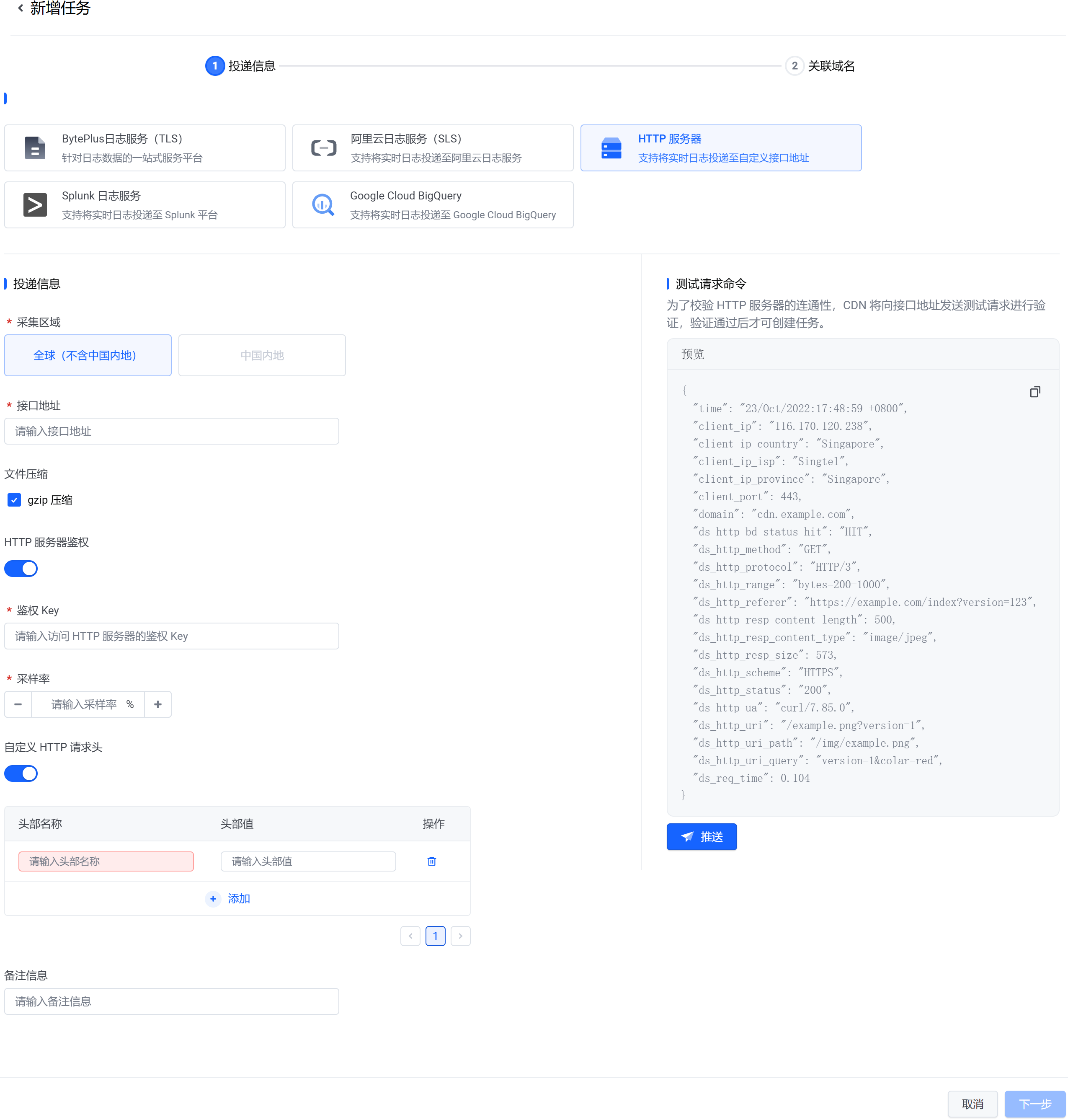
Task: Choose the 阿里云日志服务 SLS bracket icon
Action: pyautogui.click(x=323, y=148)
